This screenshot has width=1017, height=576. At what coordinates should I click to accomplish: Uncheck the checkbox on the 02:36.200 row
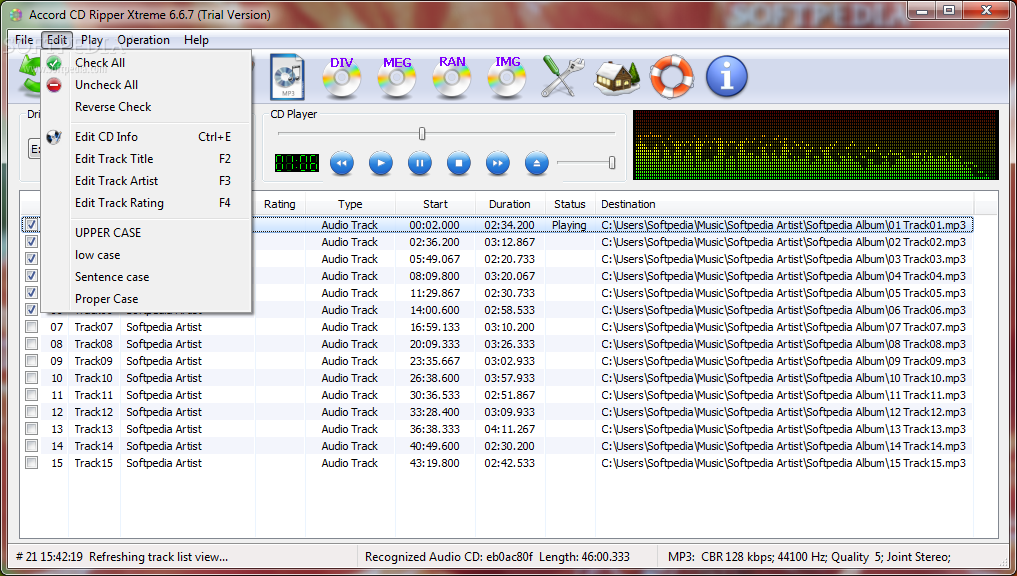coord(31,241)
